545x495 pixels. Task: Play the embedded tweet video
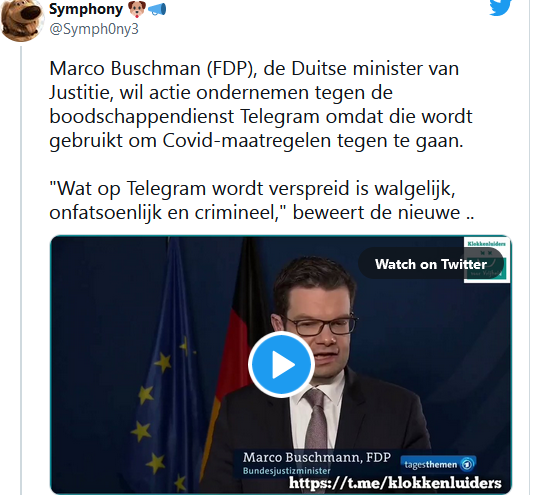tap(282, 364)
